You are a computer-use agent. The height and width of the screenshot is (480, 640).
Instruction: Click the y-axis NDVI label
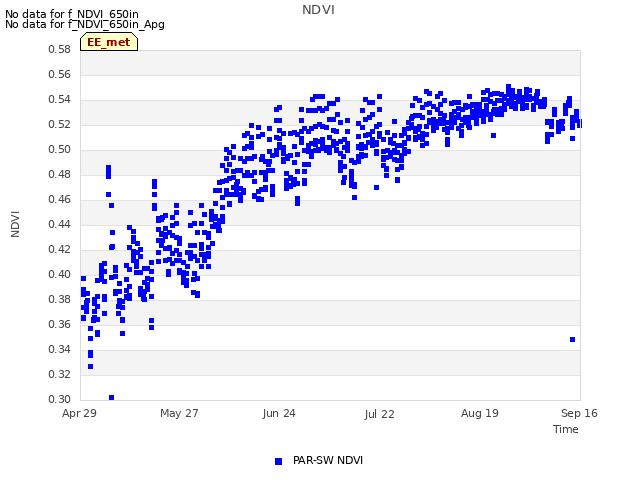(x=15, y=224)
